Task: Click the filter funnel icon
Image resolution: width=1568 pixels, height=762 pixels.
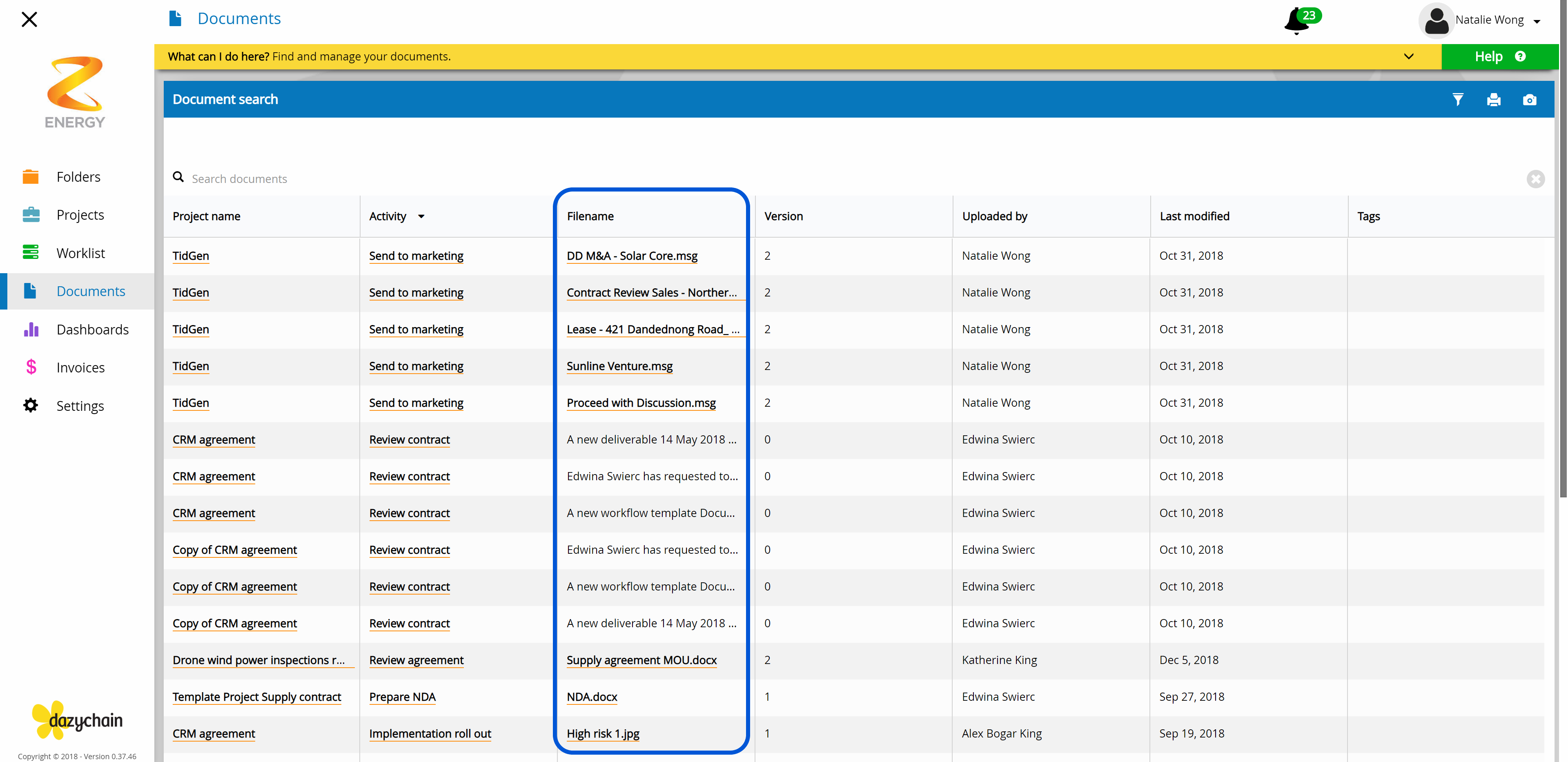Action: pyautogui.click(x=1457, y=100)
